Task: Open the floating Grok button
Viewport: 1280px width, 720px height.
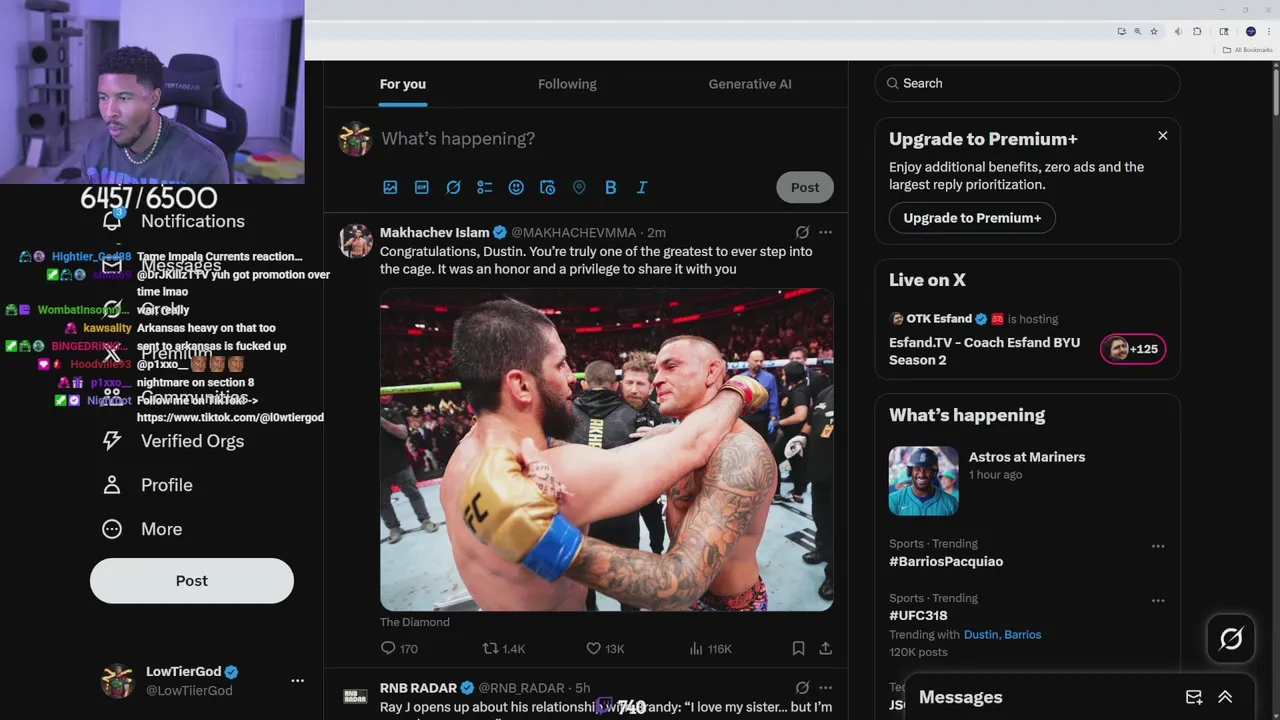Action: [x=1231, y=638]
